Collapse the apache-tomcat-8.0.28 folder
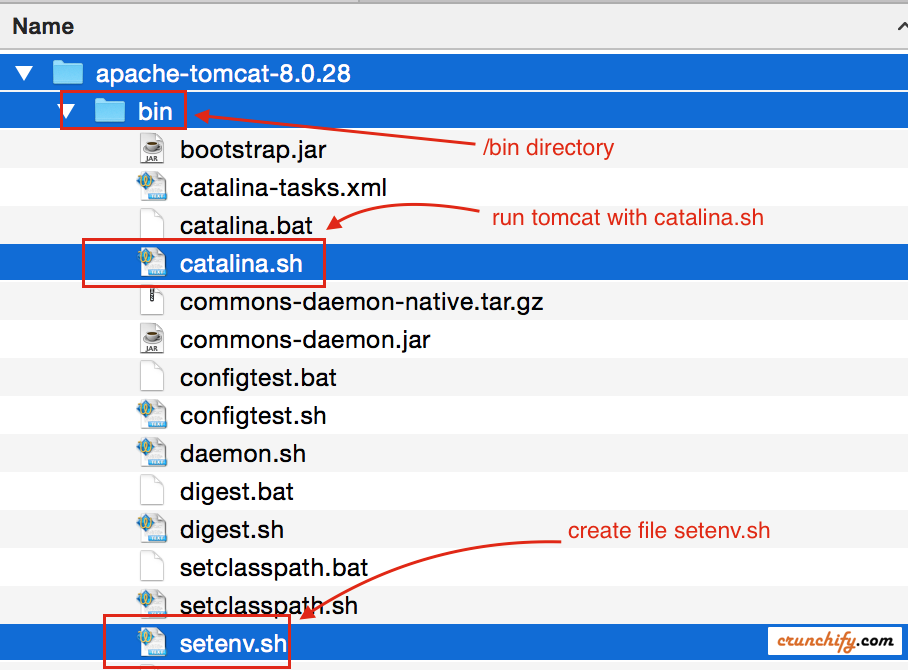The width and height of the screenshot is (908, 670). 24,74
